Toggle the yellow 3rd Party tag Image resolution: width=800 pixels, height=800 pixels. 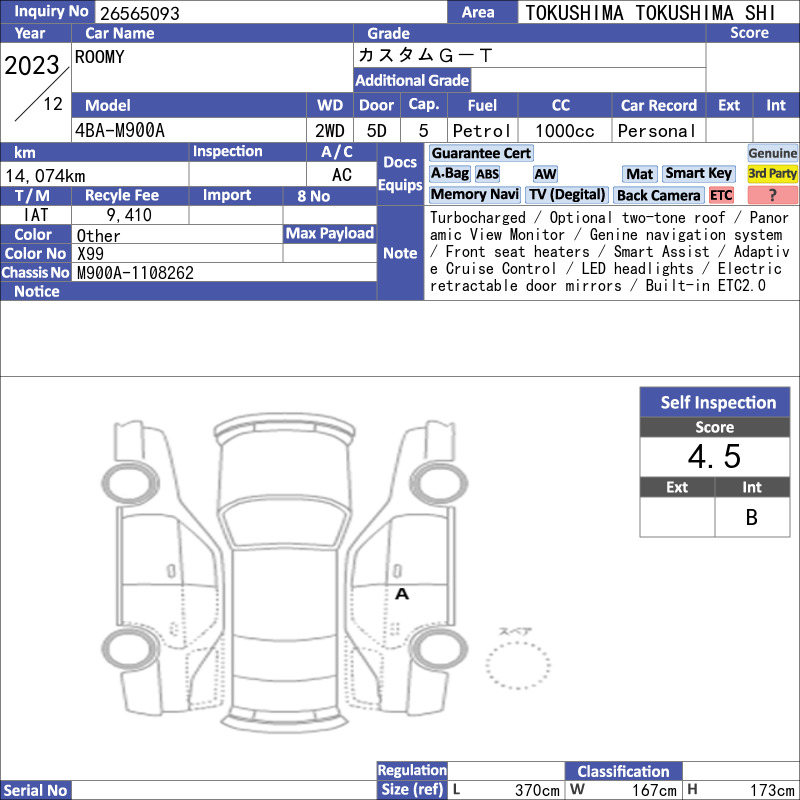772,173
